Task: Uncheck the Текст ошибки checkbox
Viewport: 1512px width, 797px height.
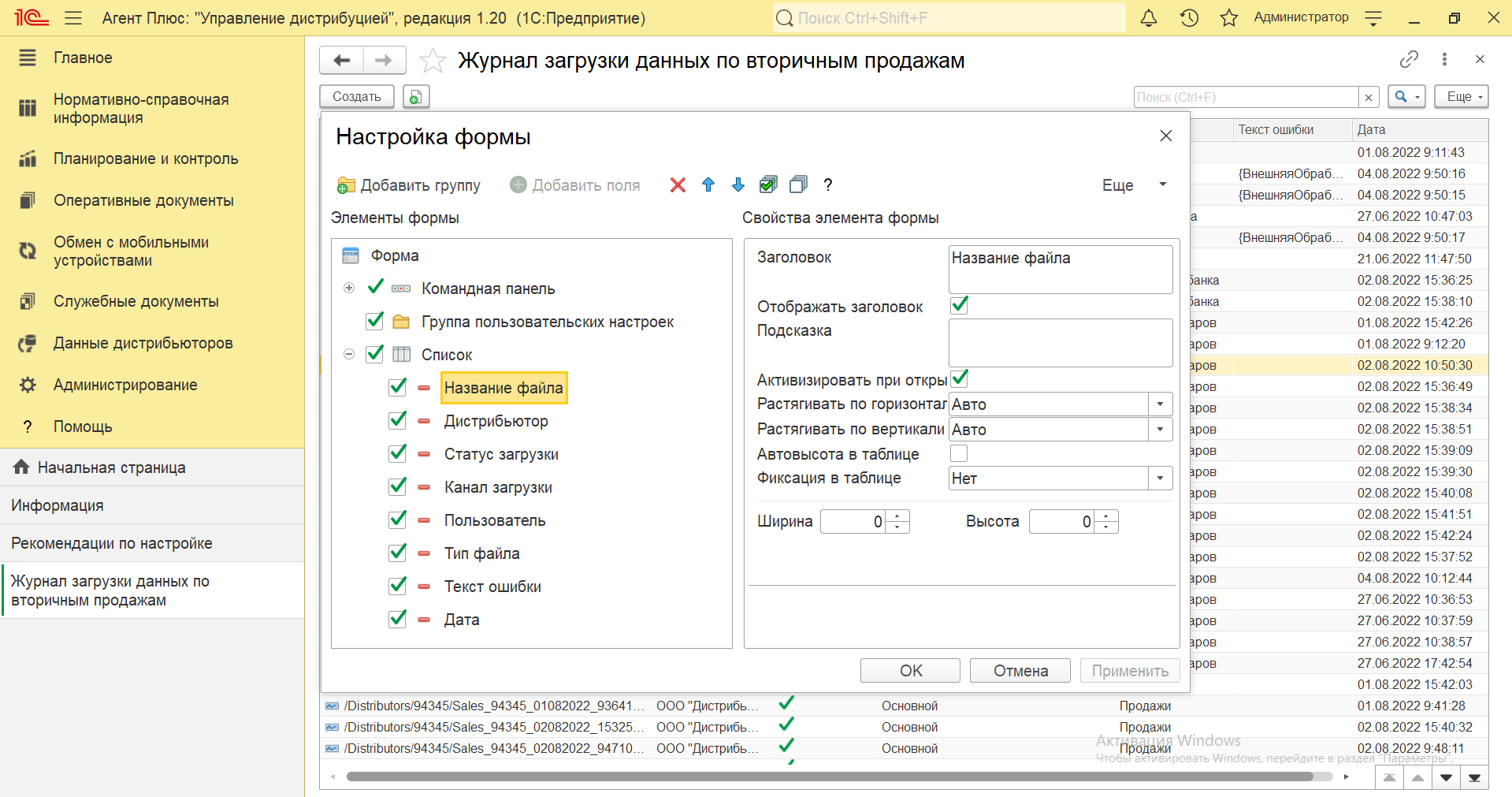Action: click(398, 586)
